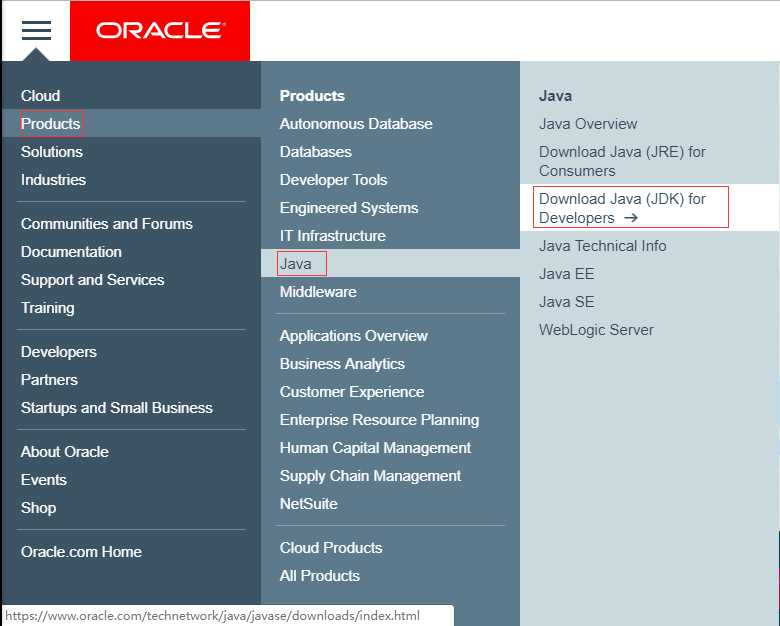
Task: Open the Java EE link
Action: coord(567,274)
